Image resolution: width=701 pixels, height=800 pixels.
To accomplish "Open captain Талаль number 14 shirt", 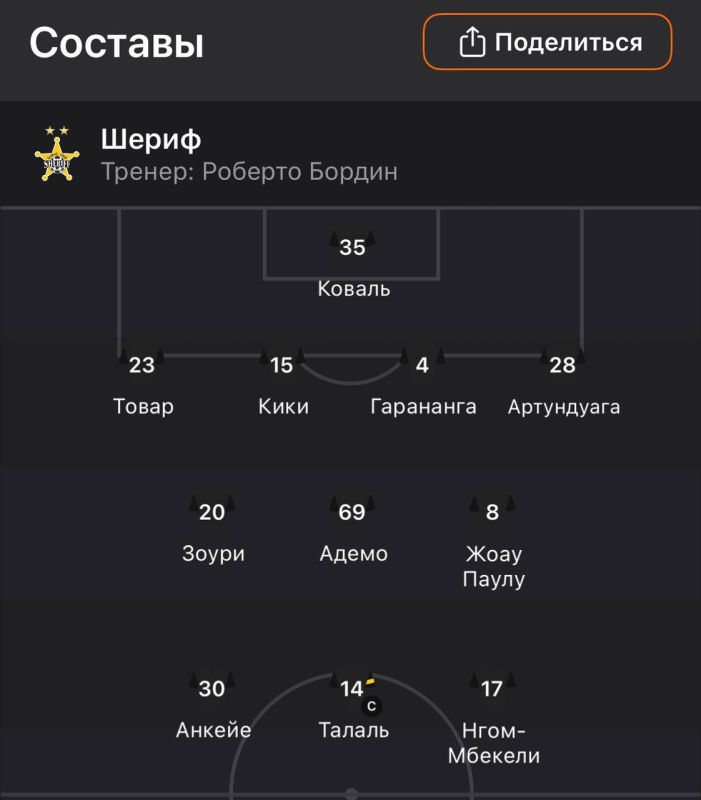I will 352,688.
